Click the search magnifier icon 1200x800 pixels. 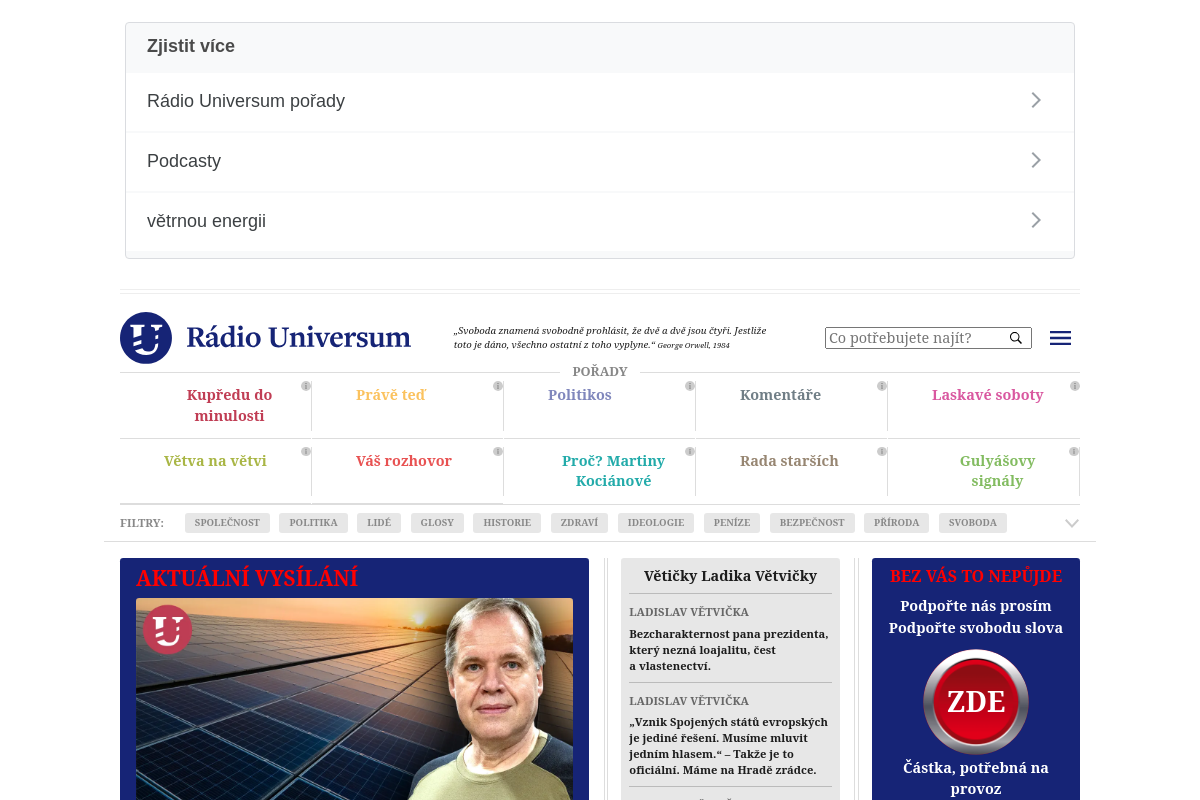pyautogui.click(x=1016, y=338)
